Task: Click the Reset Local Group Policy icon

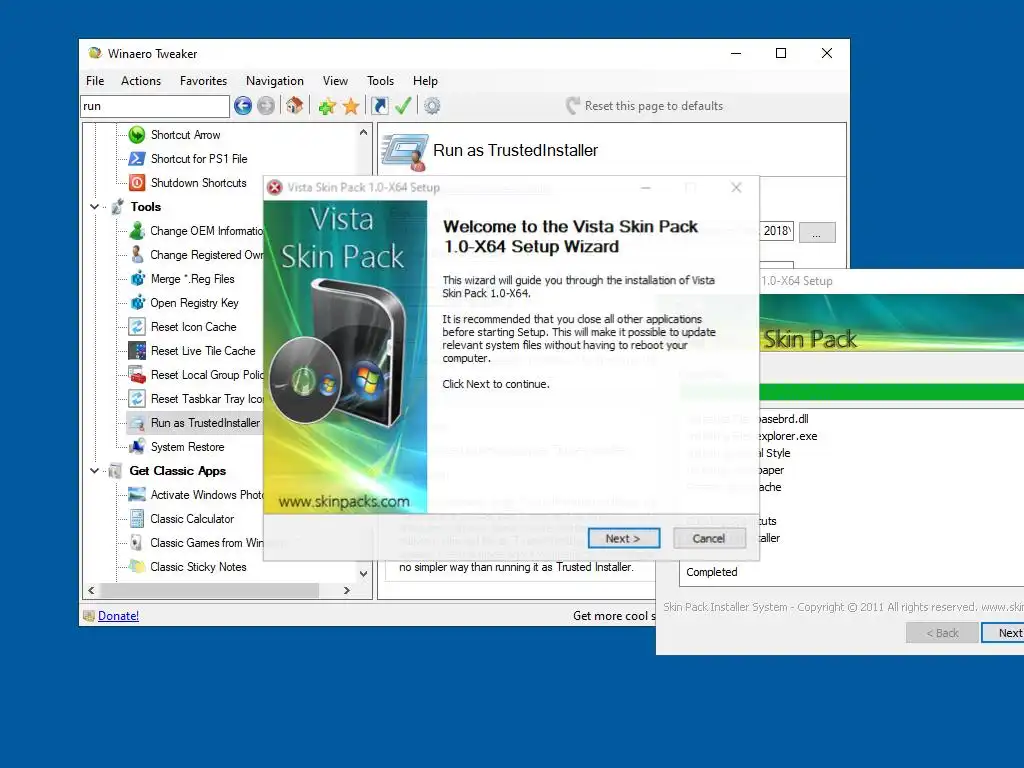Action: click(x=136, y=375)
